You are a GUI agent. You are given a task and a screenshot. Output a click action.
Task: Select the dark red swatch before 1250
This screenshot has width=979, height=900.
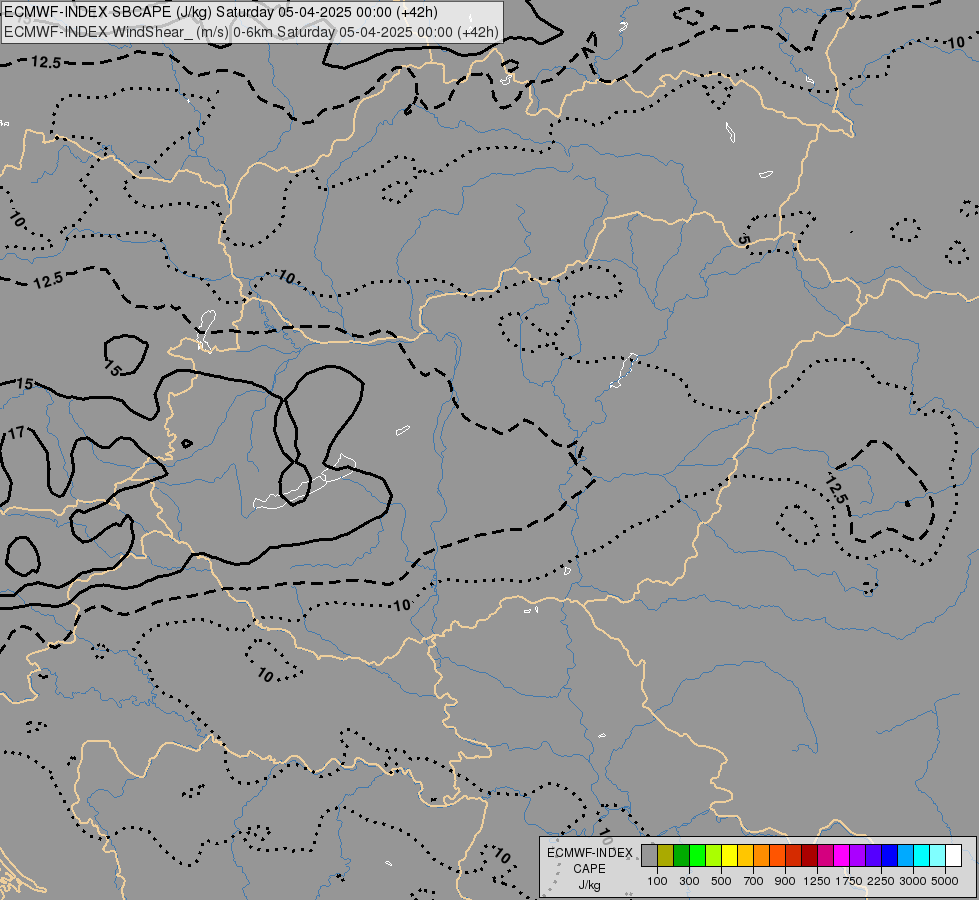pyautogui.click(x=810, y=855)
